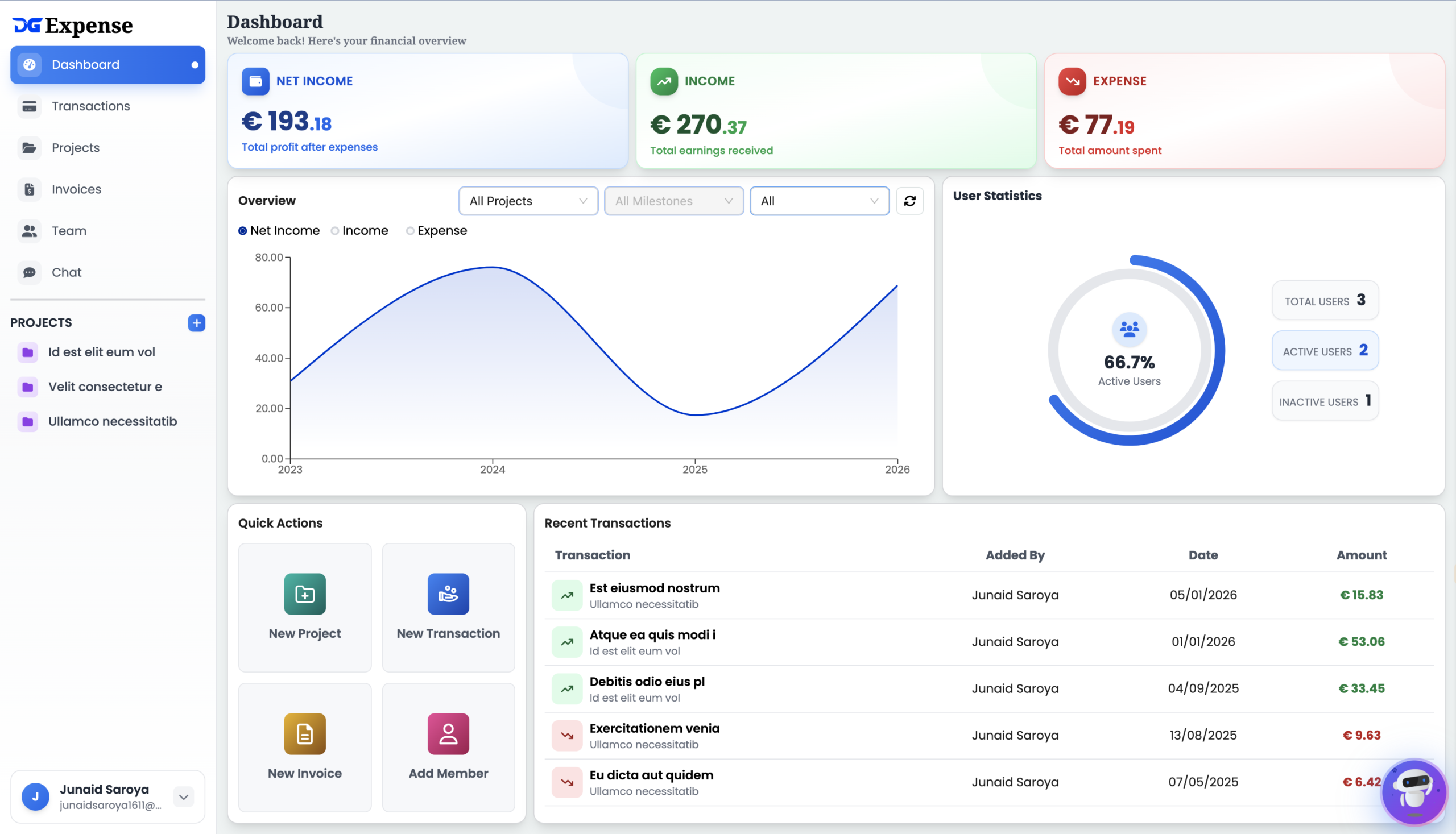Image resolution: width=1456 pixels, height=834 pixels.
Task: Open the Velit consectetur e project
Action: (x=105, y=387)
